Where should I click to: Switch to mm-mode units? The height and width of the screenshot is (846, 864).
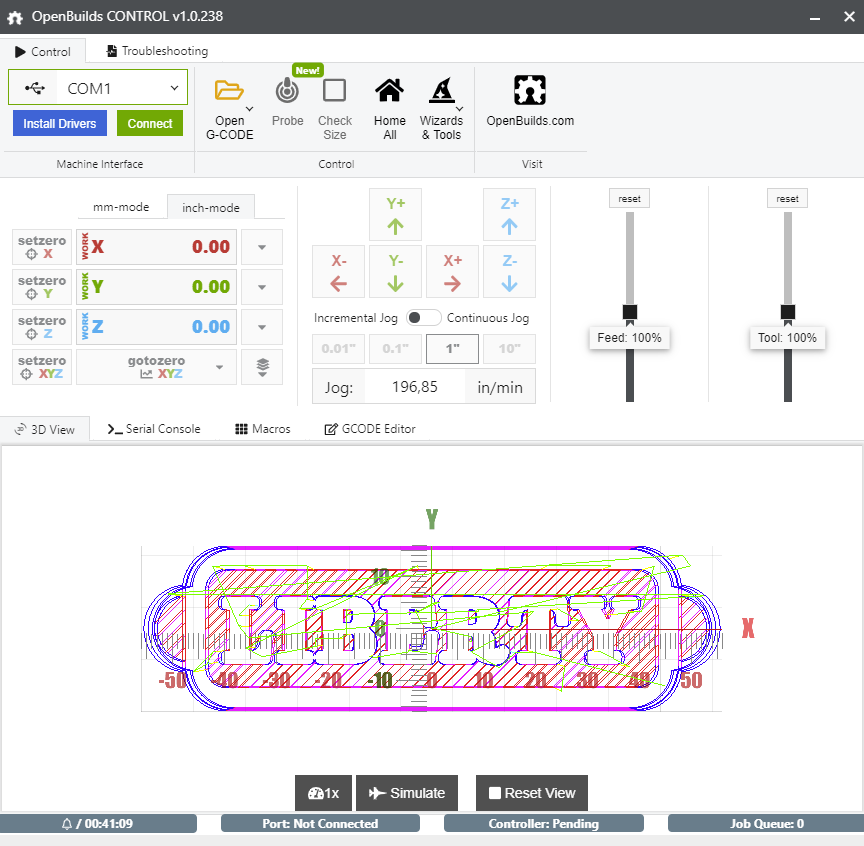[121, 207]
